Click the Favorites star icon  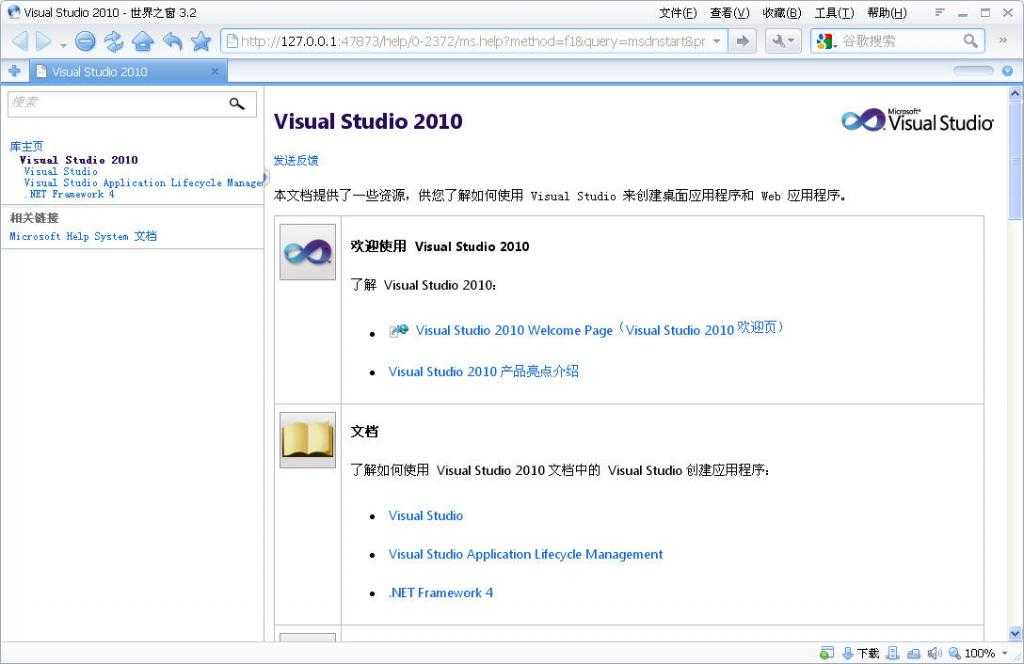pos(201,41)
